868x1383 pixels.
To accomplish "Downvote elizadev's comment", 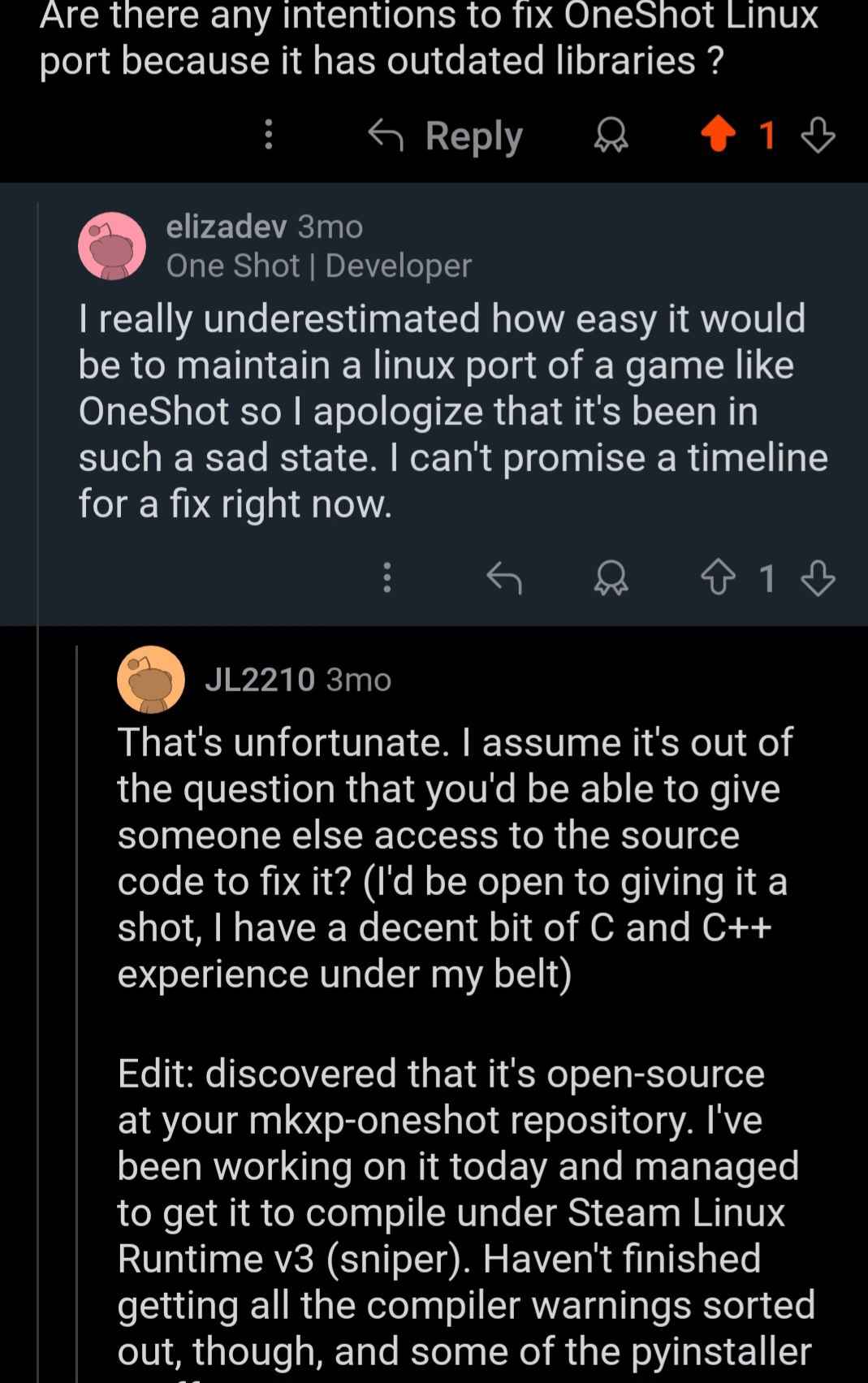I will (818, 577).
